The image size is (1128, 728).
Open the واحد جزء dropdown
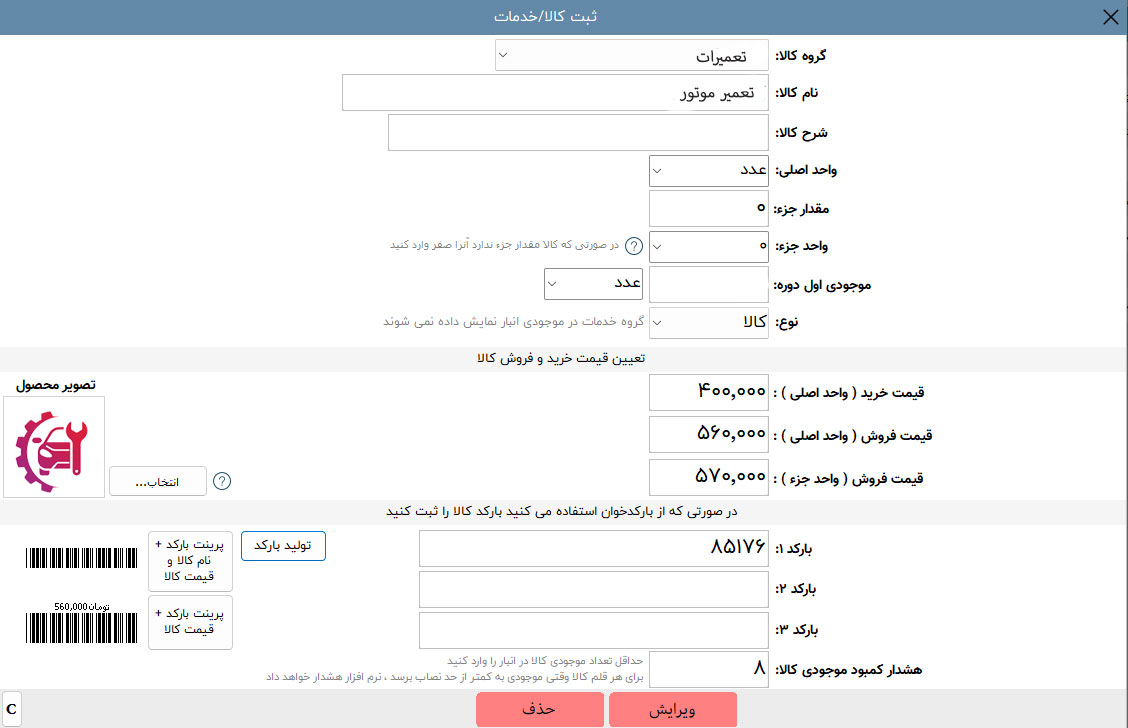pyautogui.click(x=709, y=246)
